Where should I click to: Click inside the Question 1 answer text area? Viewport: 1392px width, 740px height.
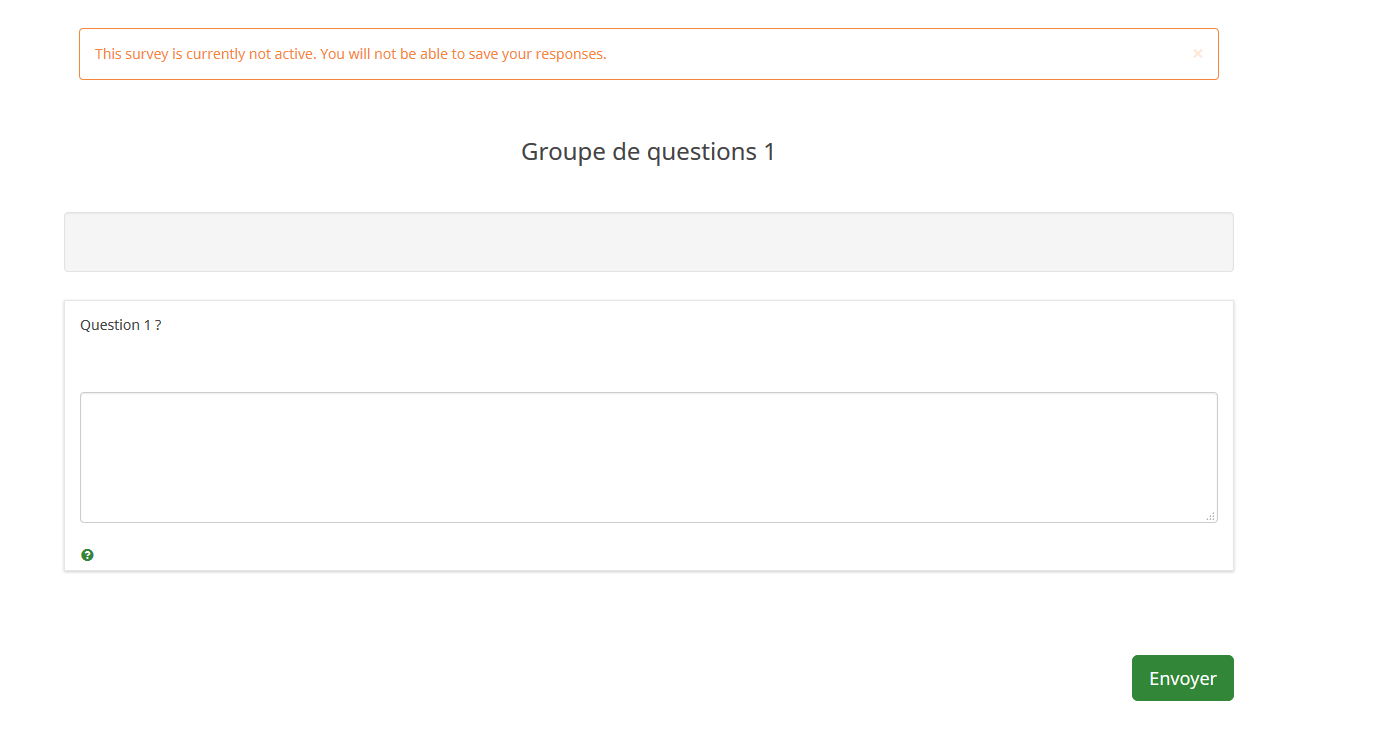[x=648, y=457]
